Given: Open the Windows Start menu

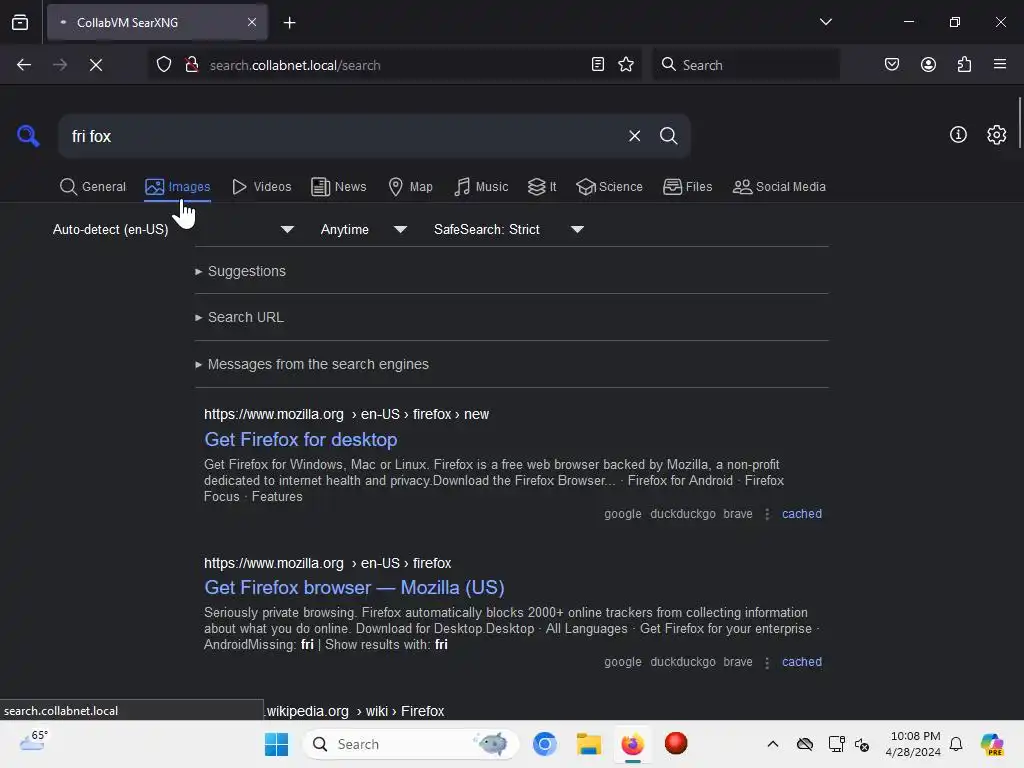Looking at the screenshot, I should (x=276, y=744).
